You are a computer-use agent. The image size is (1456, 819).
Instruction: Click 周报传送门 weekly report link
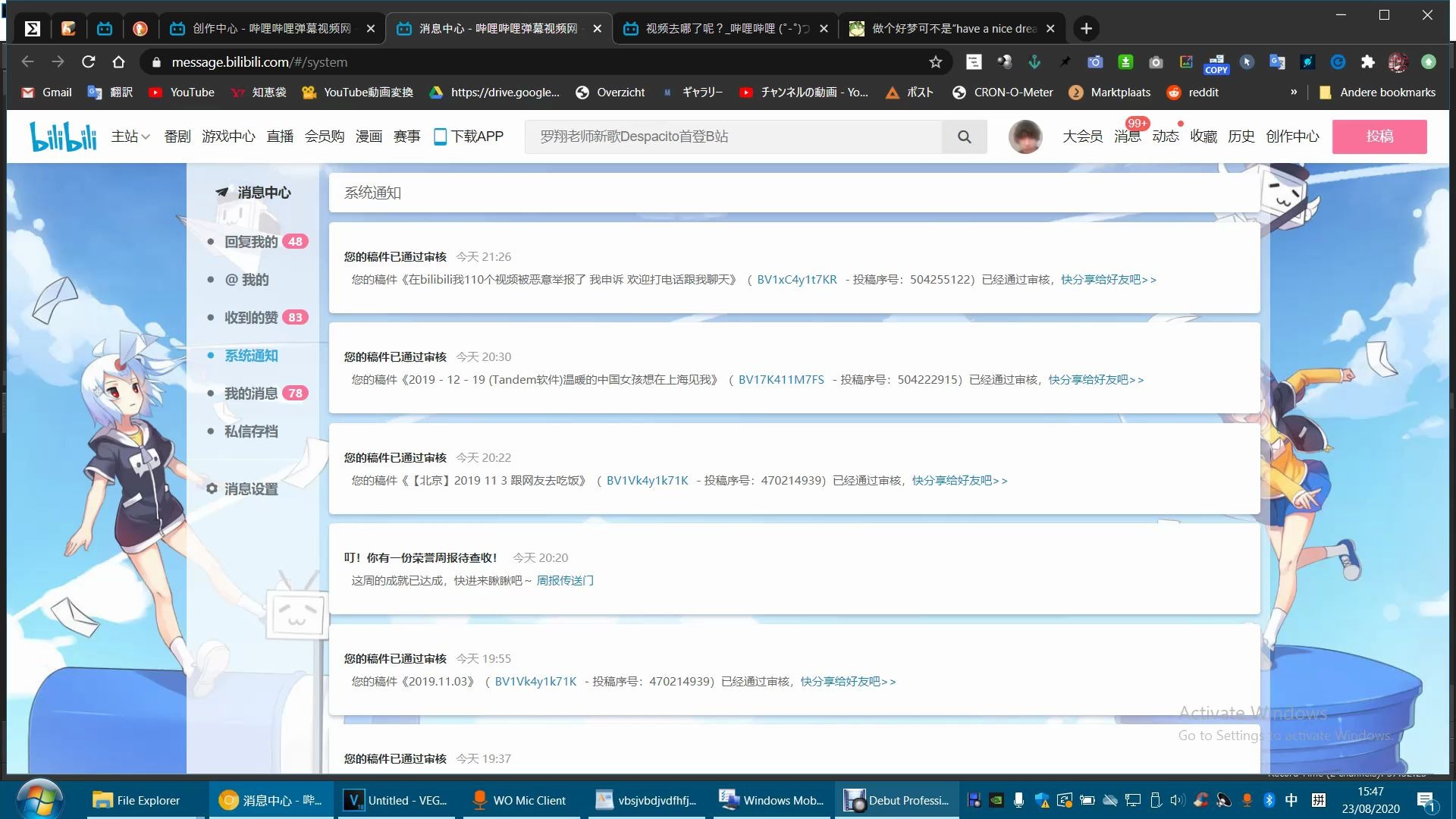pyautogui.click(x=564, y=580)
